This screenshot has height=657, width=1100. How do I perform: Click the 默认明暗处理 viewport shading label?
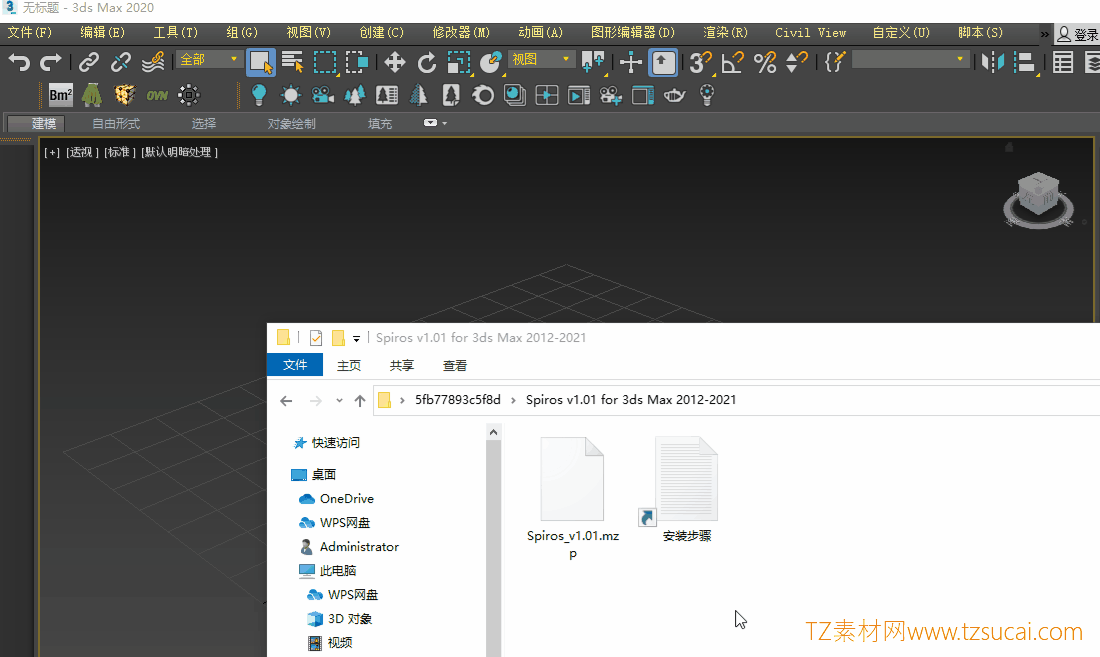180,152
